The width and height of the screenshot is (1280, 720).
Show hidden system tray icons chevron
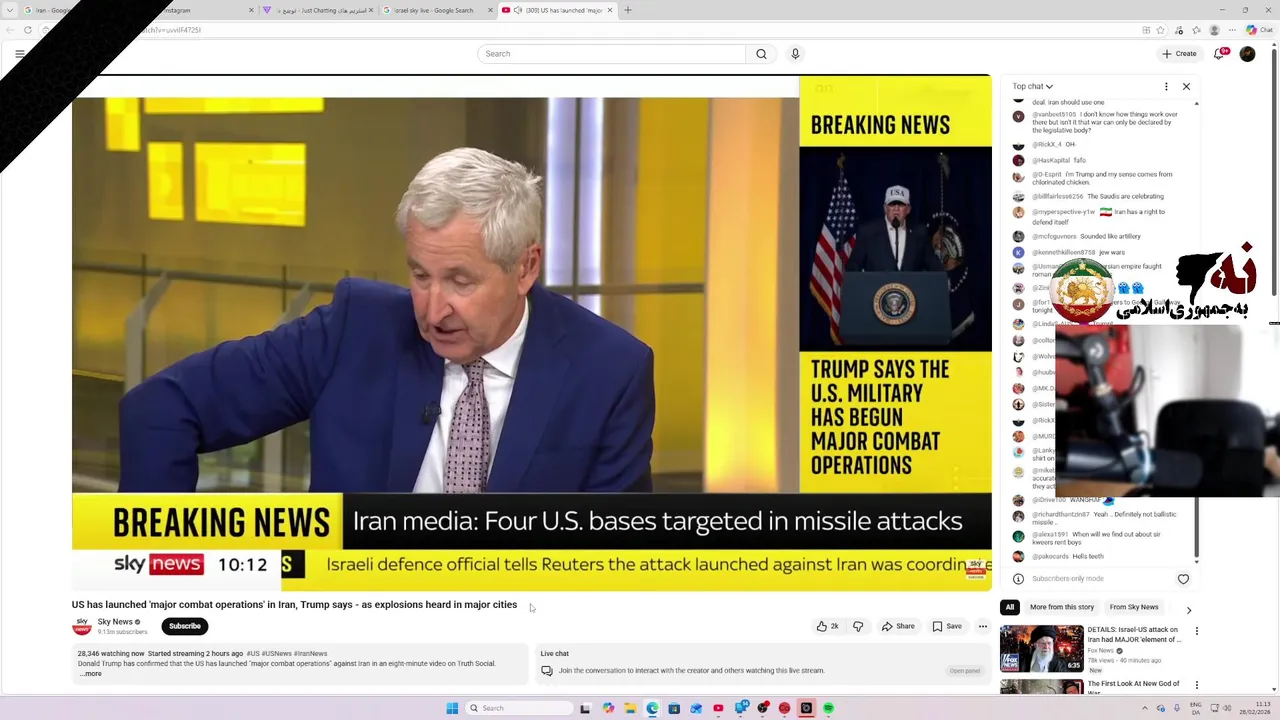(1146, 708)
